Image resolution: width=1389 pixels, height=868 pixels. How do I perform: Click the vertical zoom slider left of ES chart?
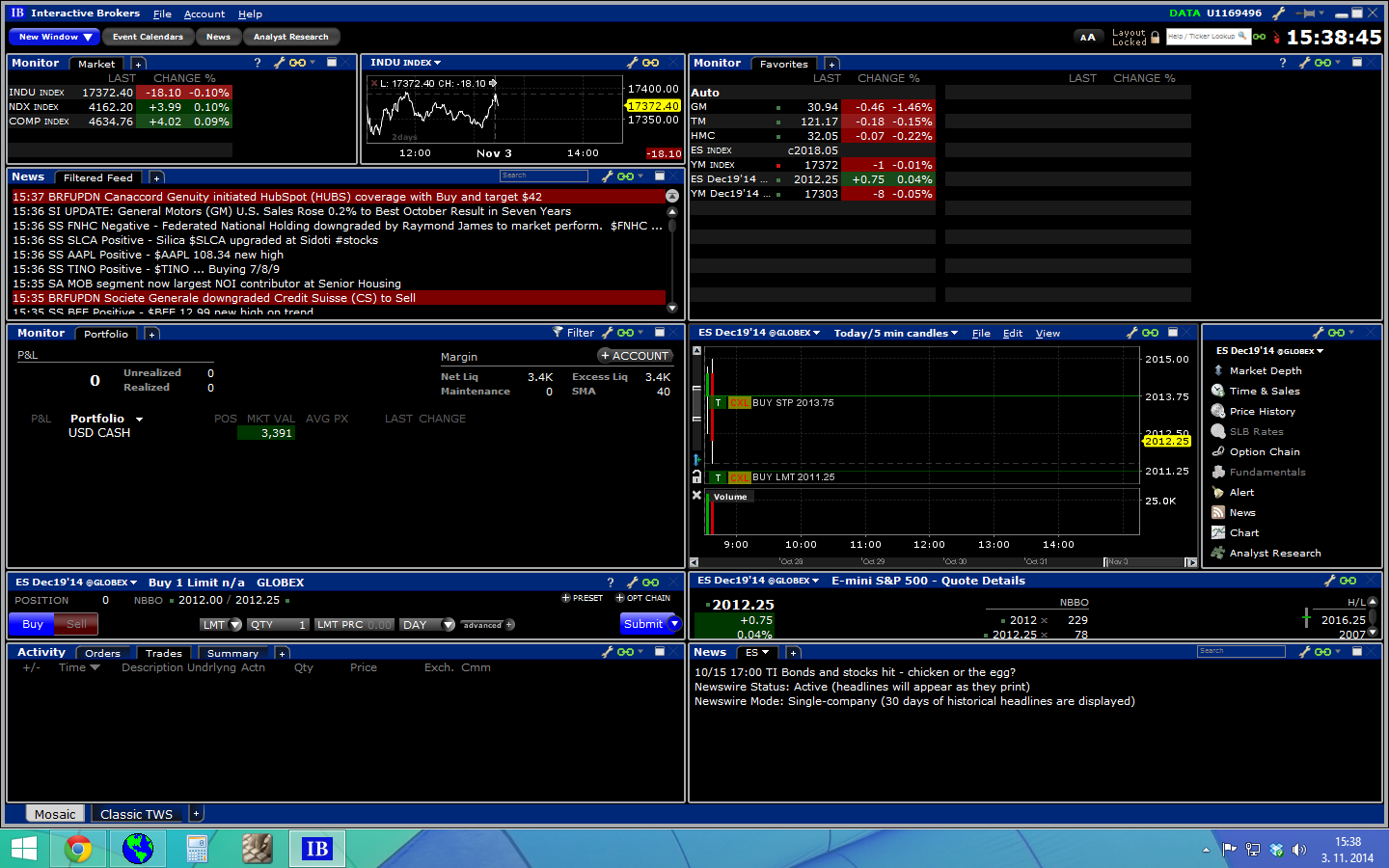coord(696,405)
